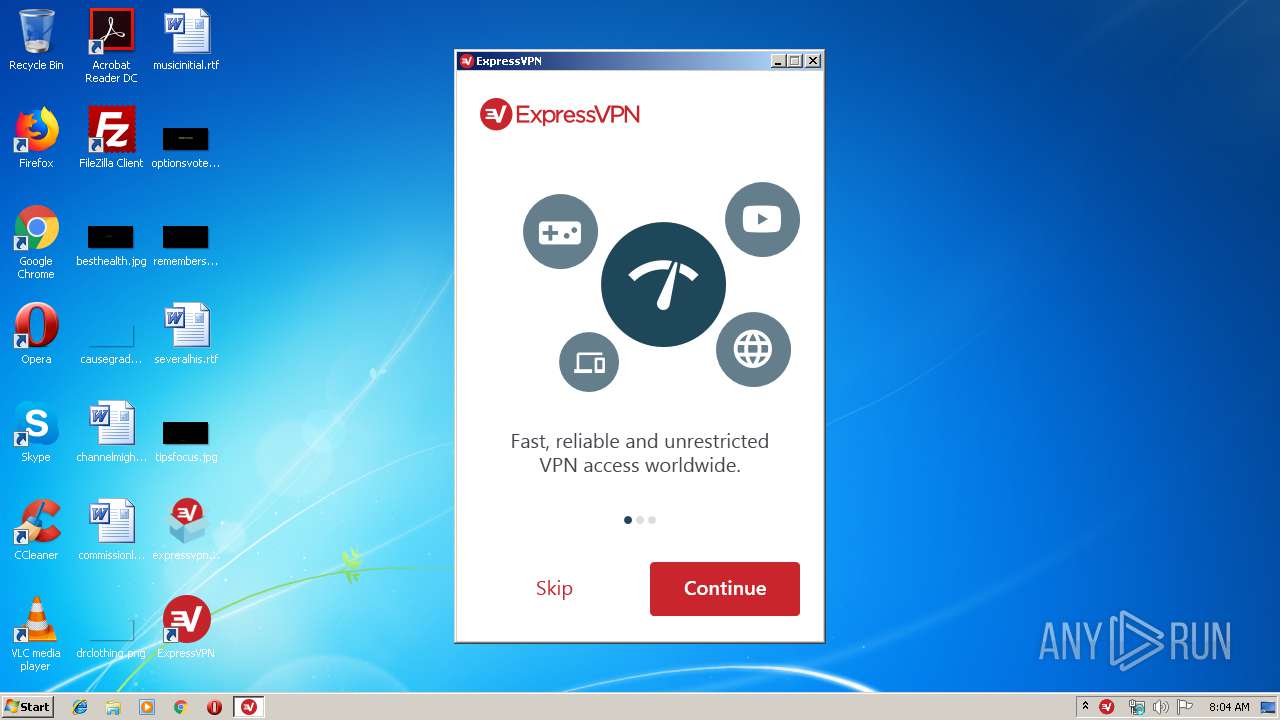The width and height of the screenshot is (1280, 720).
Task: Go to the third page indicator dot
Action: click(x=652, y=520)
